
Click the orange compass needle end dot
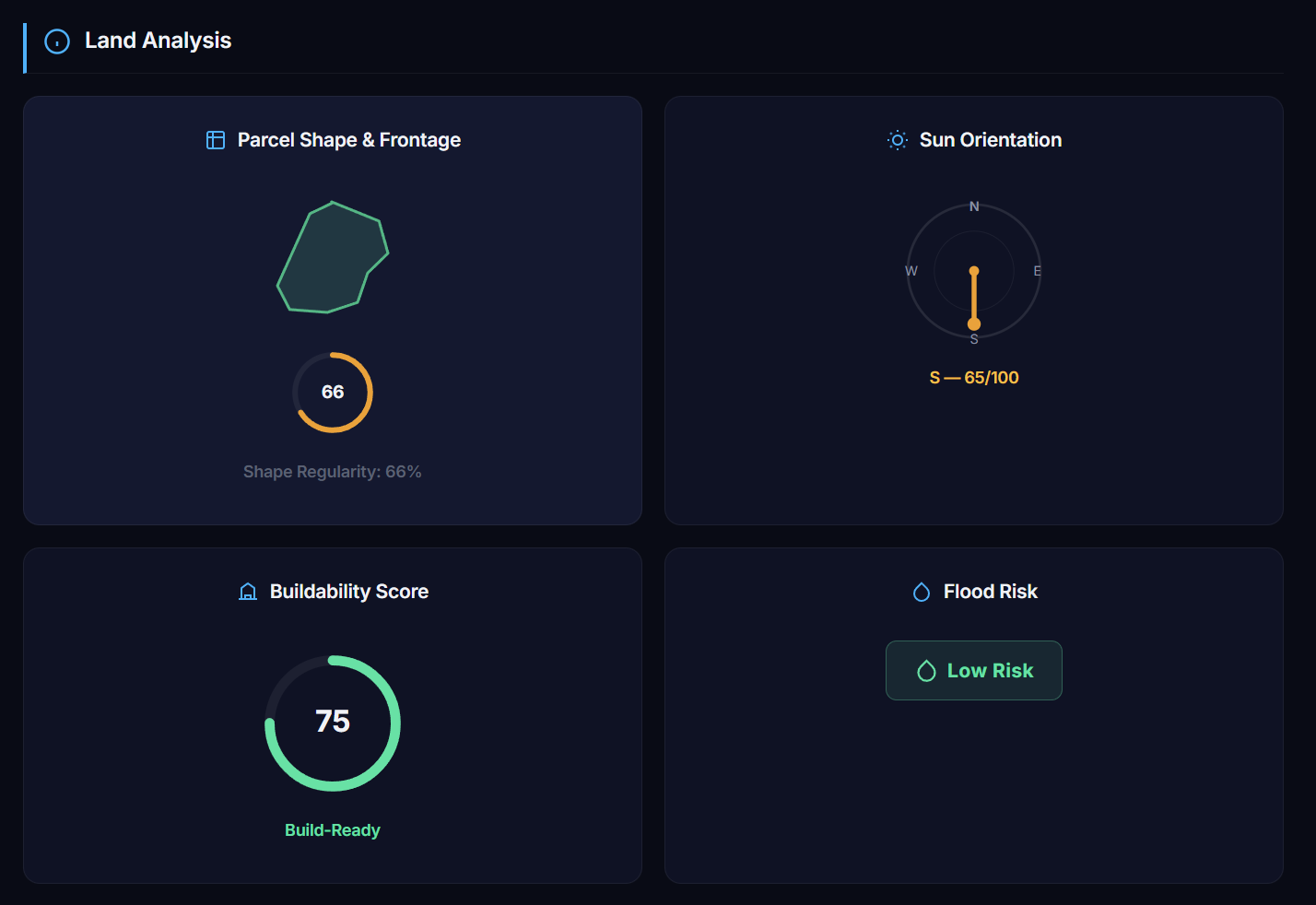[974, 324]
